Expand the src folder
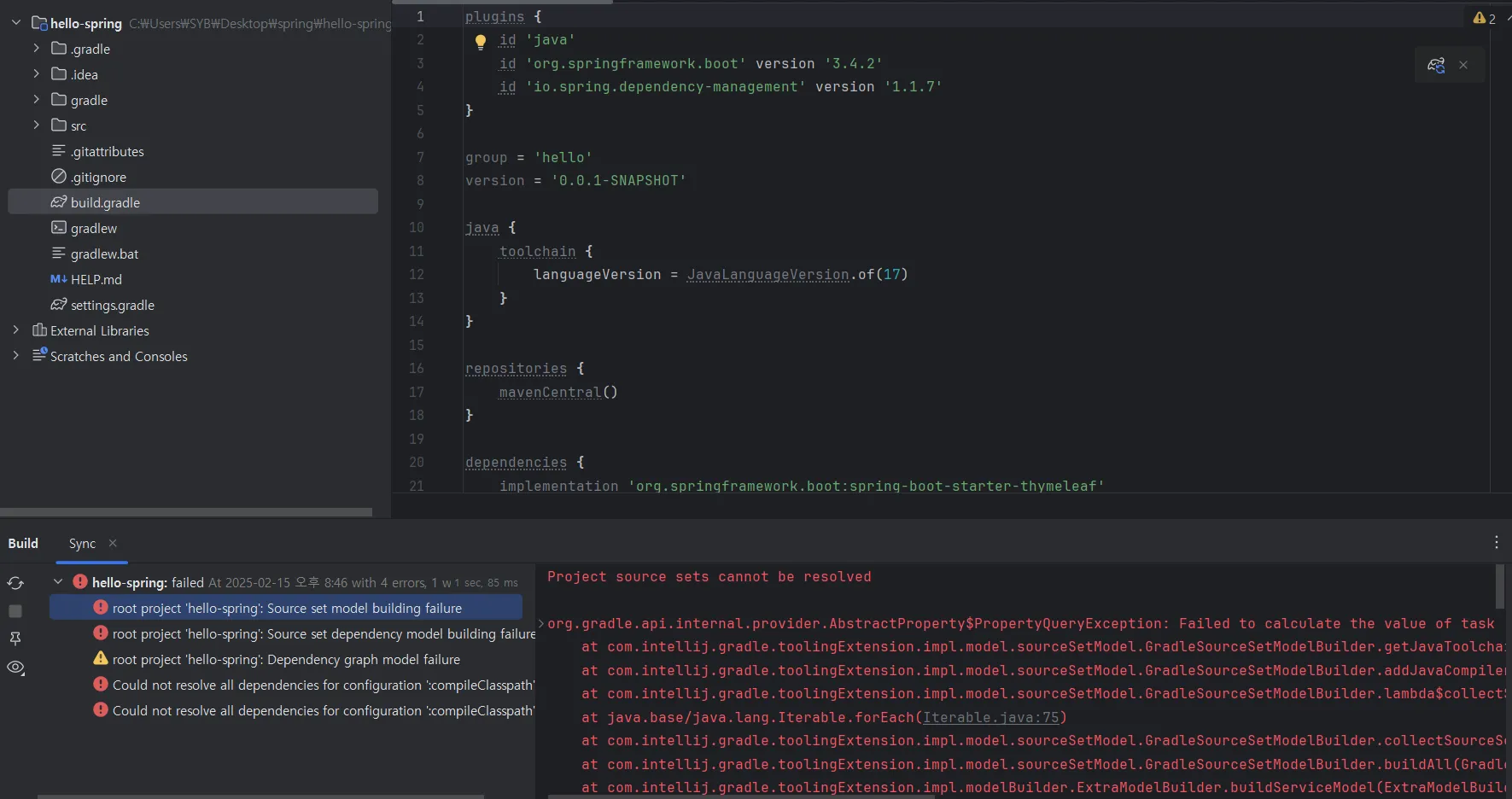The image size is (1512, 799). pos(36,125)
